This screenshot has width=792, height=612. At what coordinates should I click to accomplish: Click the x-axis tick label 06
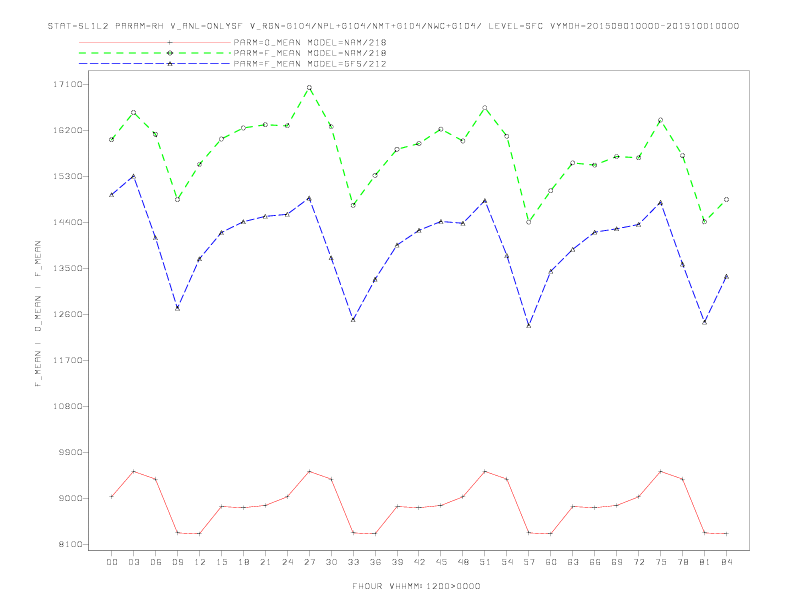point(156,562)
